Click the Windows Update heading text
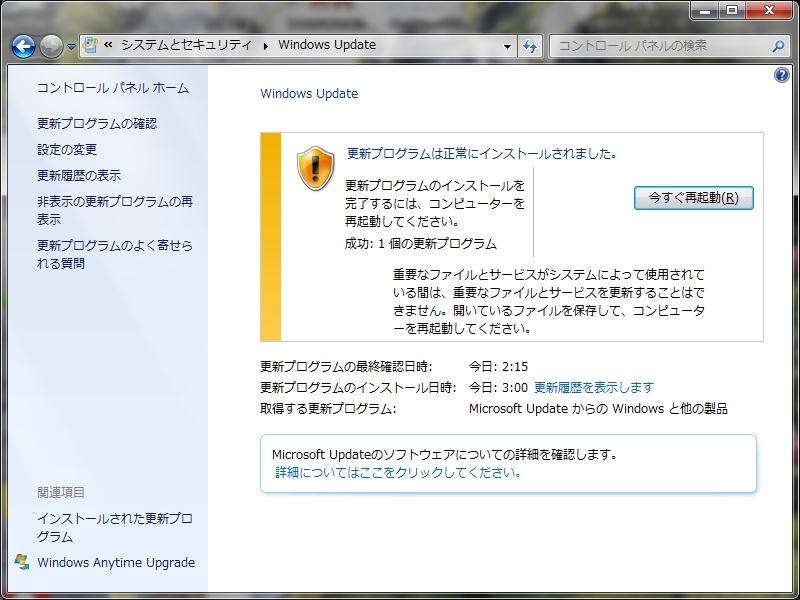The width and height of the screenshot is (800, 600). tap(309, 93)
